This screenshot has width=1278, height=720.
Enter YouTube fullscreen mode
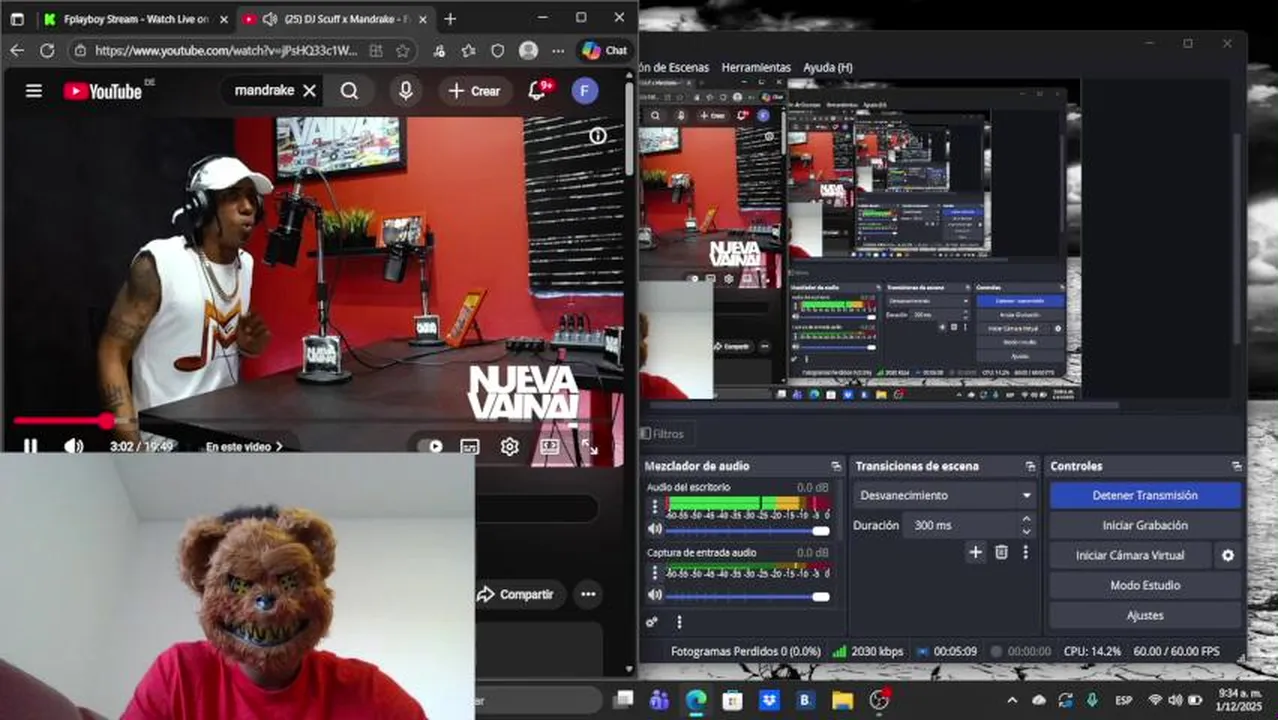590,446
